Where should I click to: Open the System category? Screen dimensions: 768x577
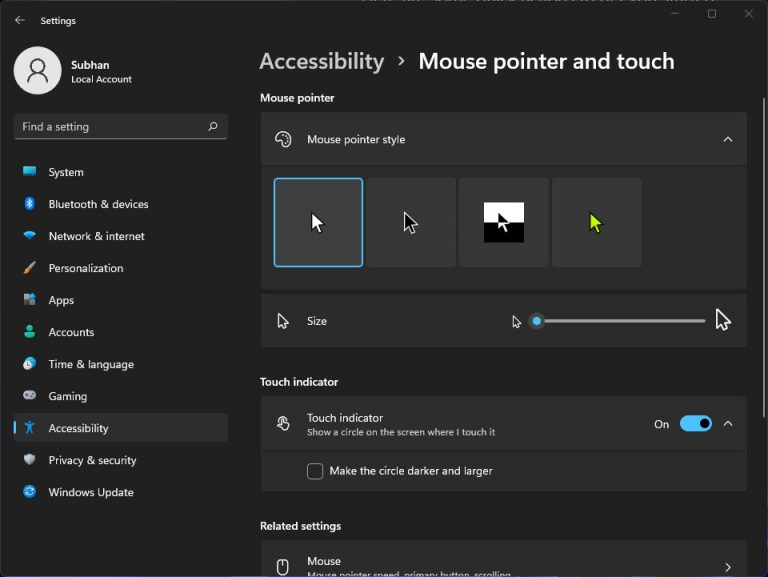120,172
